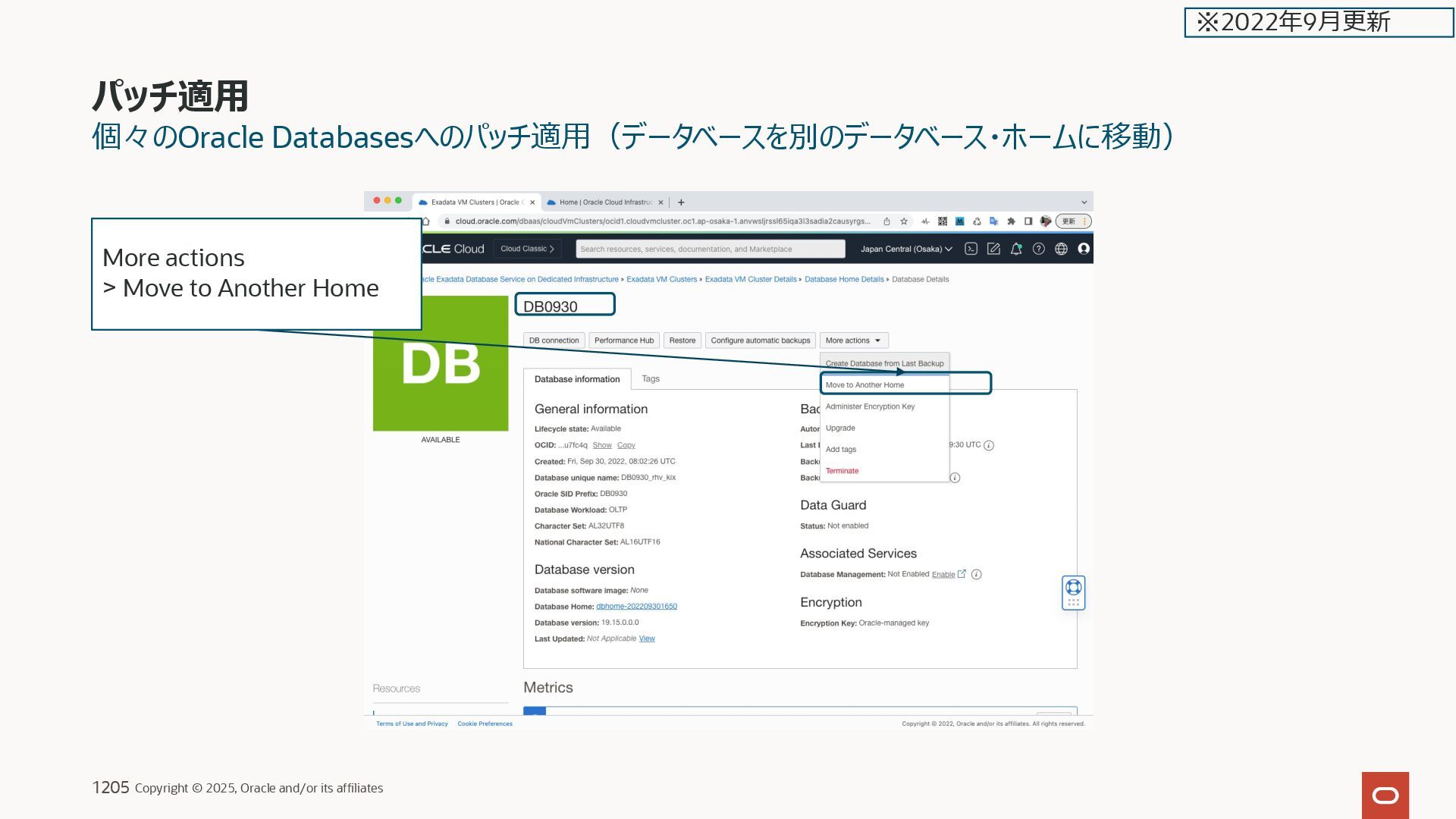The image size is (1456, 819).
Task: Expand the Japan Central (Osaka) region dropdown
Action: point(905,249)
